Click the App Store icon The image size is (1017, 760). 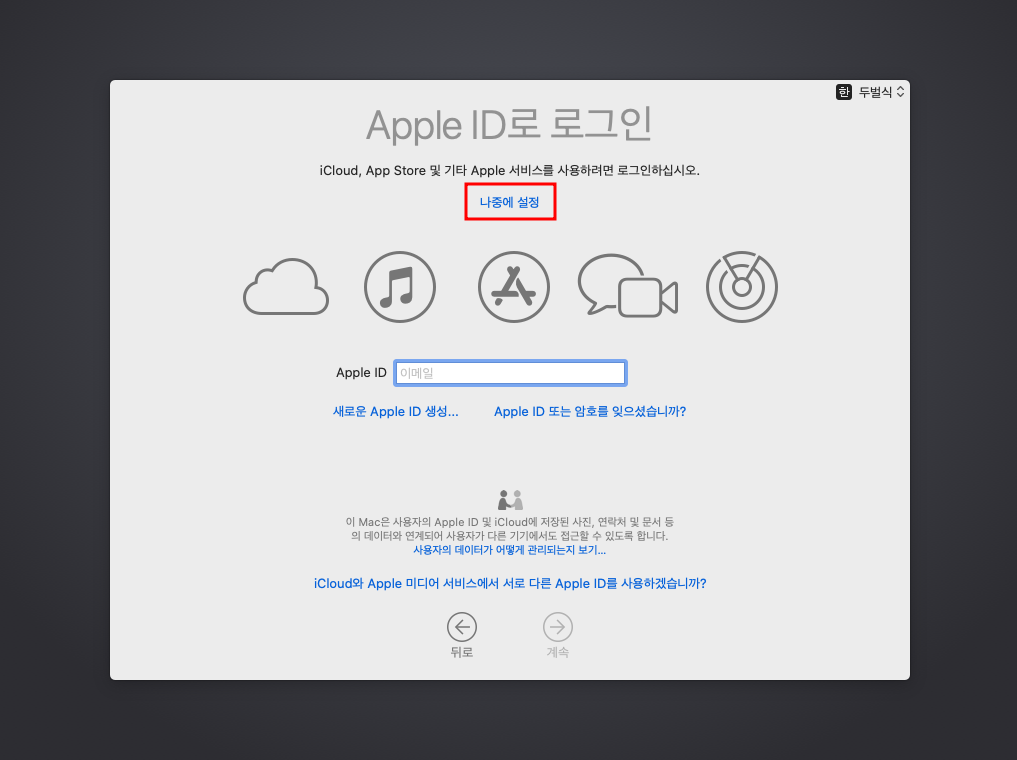click(x=514, y=287)
